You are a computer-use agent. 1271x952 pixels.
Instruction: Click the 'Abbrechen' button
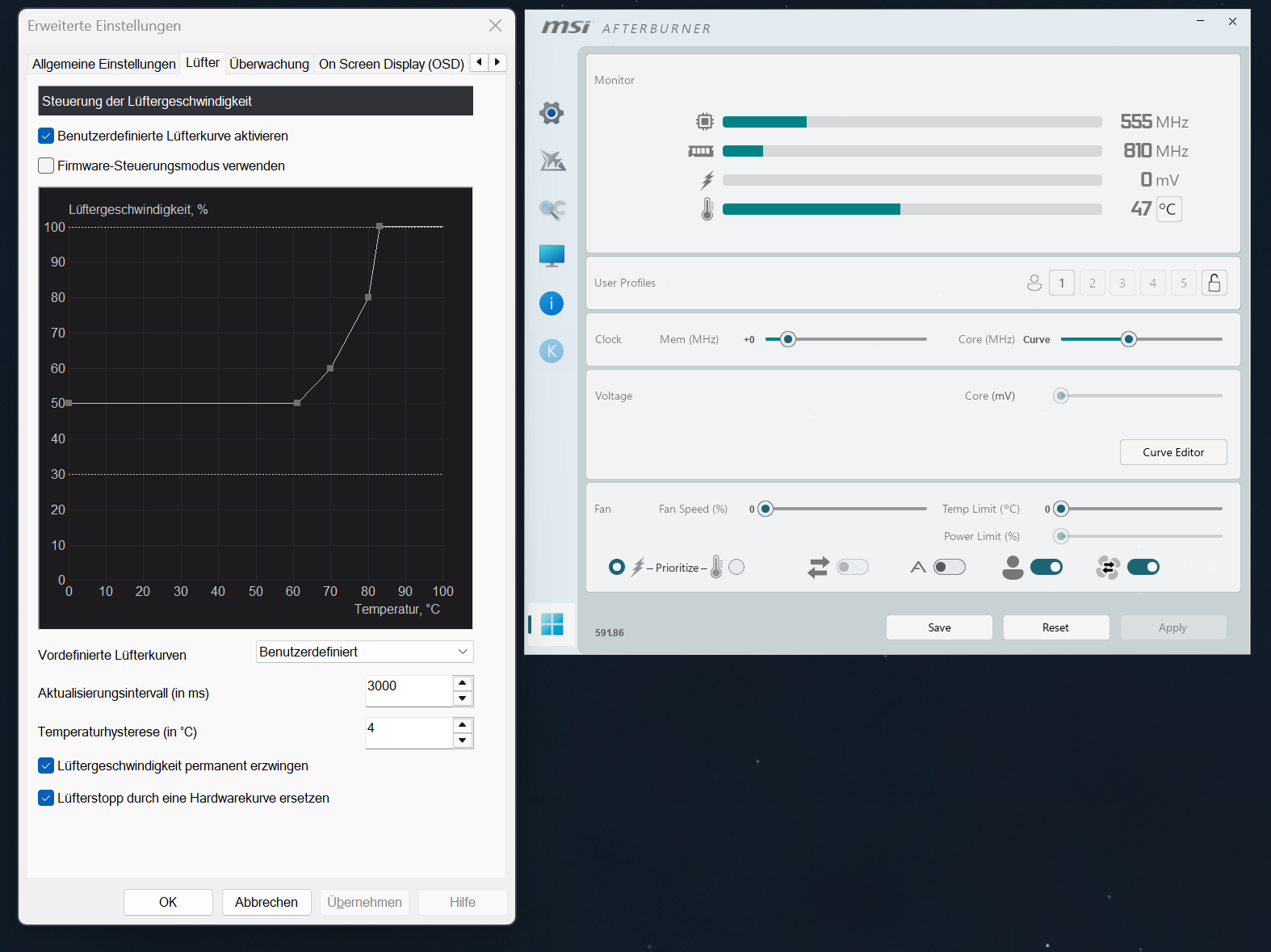[x=266, y=902]
